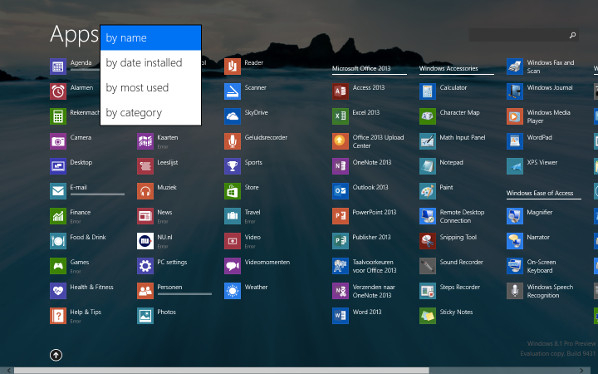The width and height of the screenshot is (598, 374).
Task: Open the Kaarten maps icon
Action: 145,141
